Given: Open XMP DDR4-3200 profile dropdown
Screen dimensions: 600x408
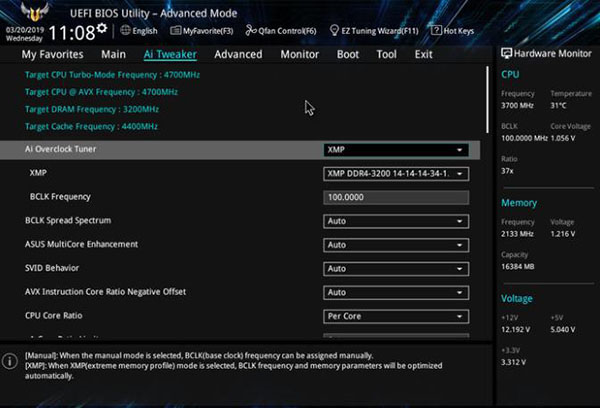Looking at the screenshot, I should (396, 174).
